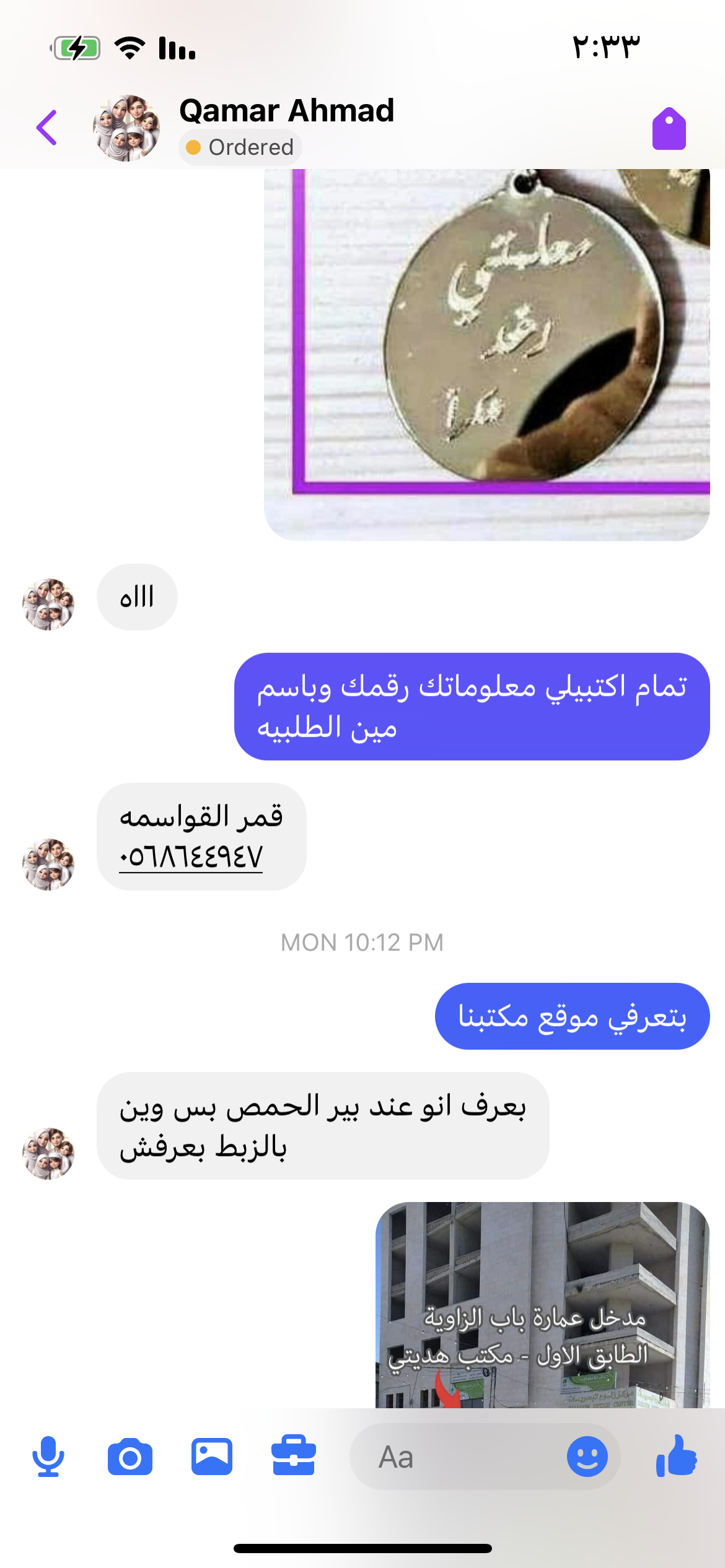Tap the purple back arrow
725x1568 pixels.
[47, 128]
